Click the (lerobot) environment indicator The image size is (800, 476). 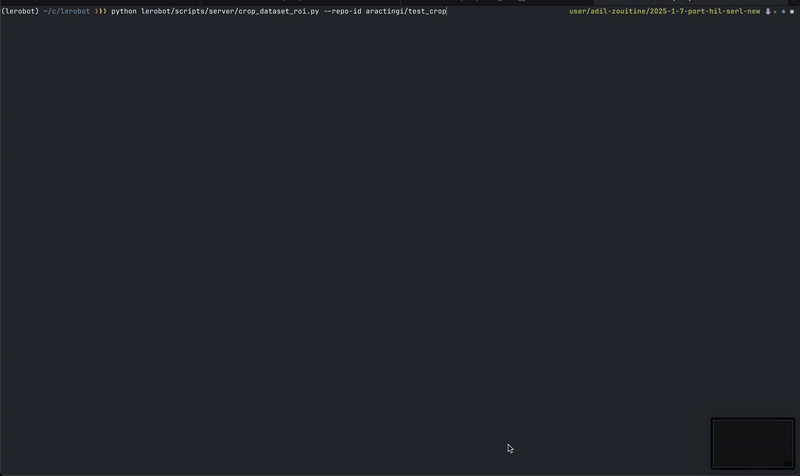tap(20, 11)
